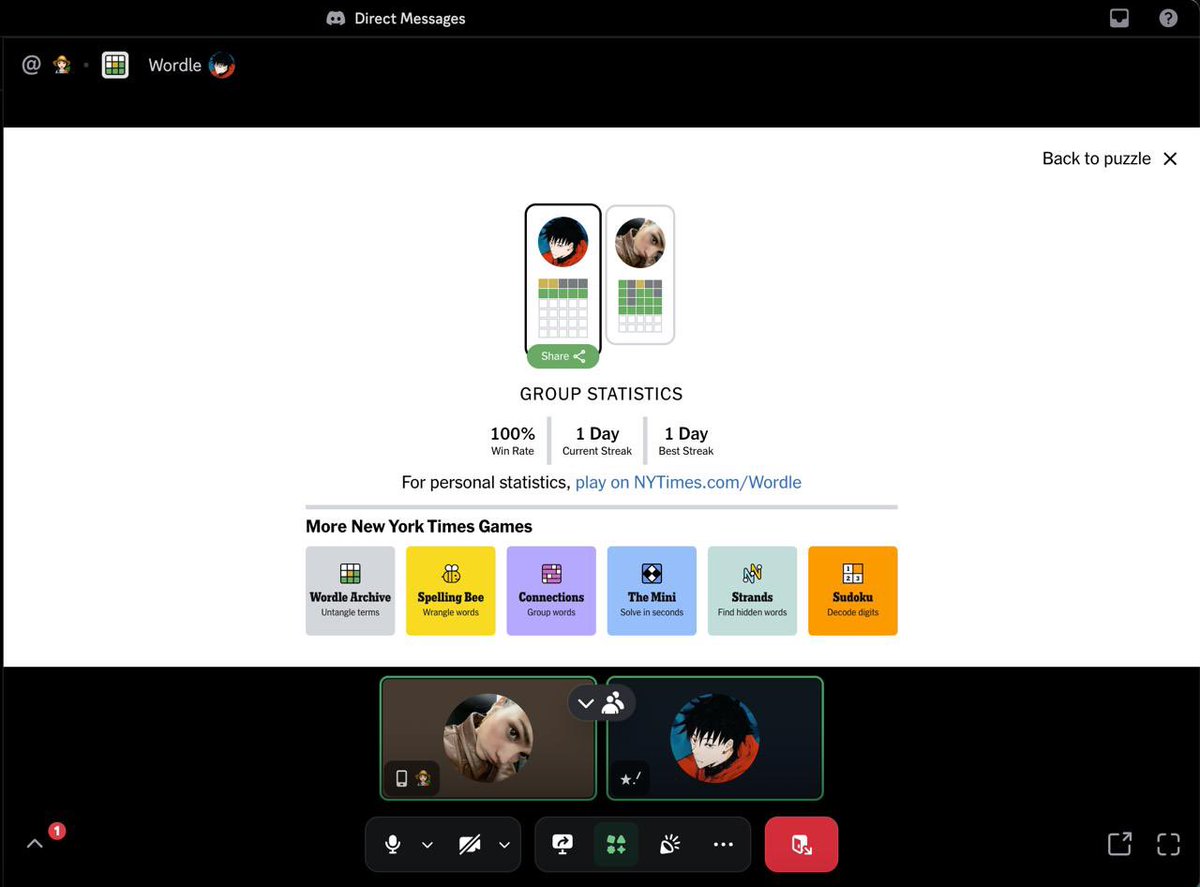Click the anime avatar participant video tile
The height and width of the screenshot is (887, 1200).
715,738
